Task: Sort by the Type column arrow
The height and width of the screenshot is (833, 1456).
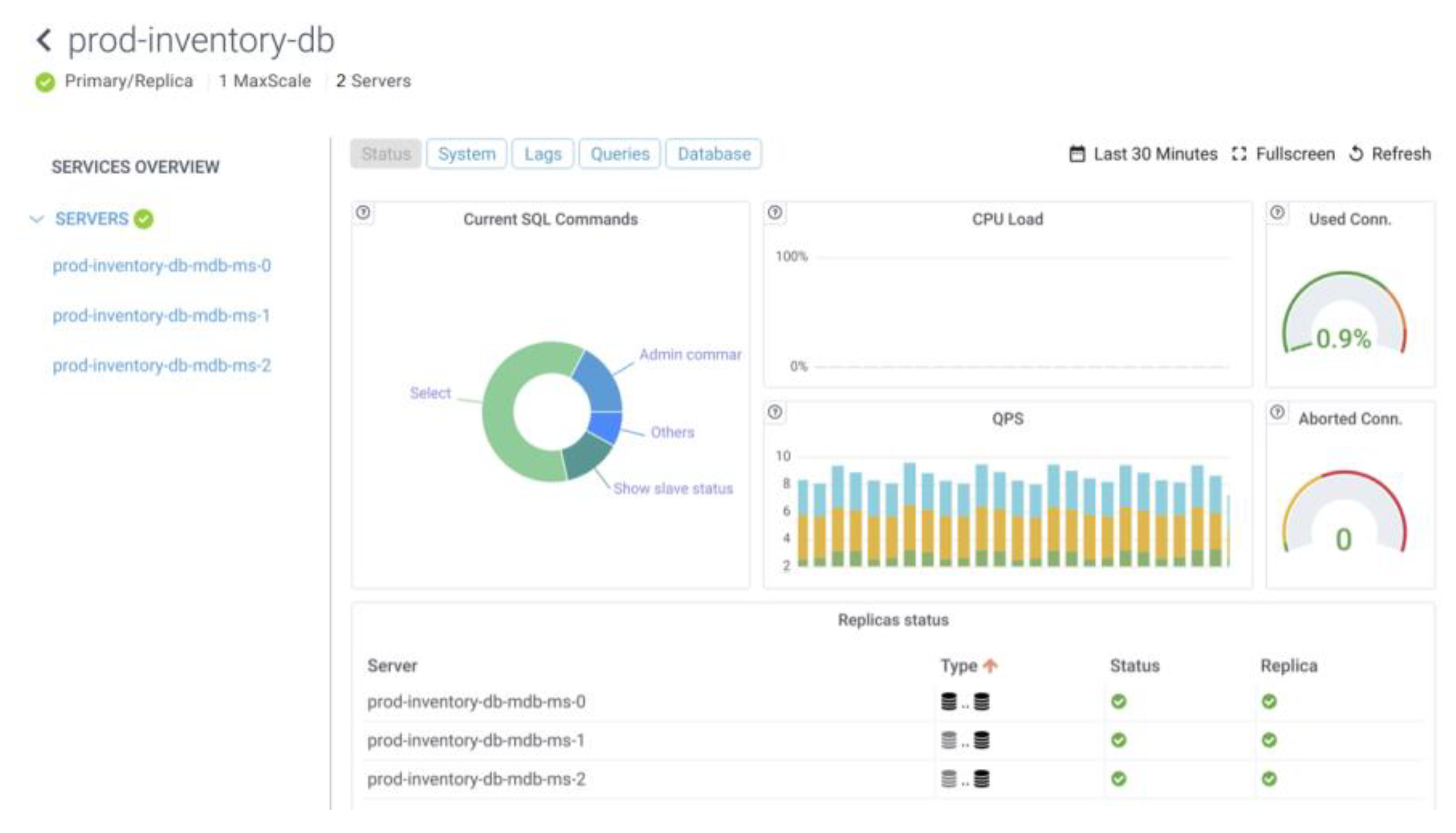Action: pos(991,665)
